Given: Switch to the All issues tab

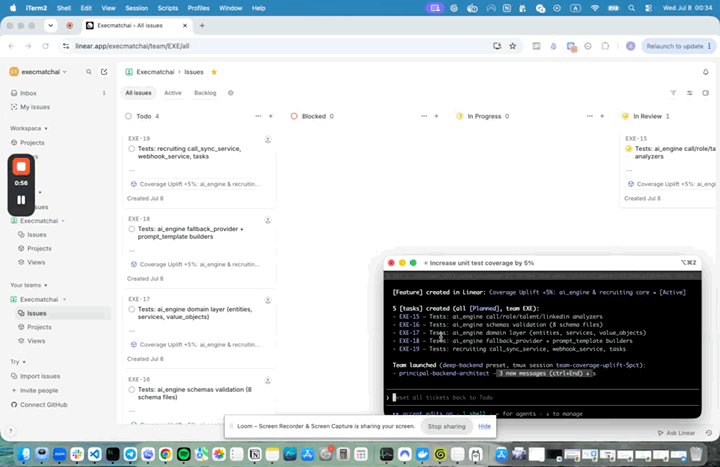Looking at the screenshot, I should coord(138,93).
